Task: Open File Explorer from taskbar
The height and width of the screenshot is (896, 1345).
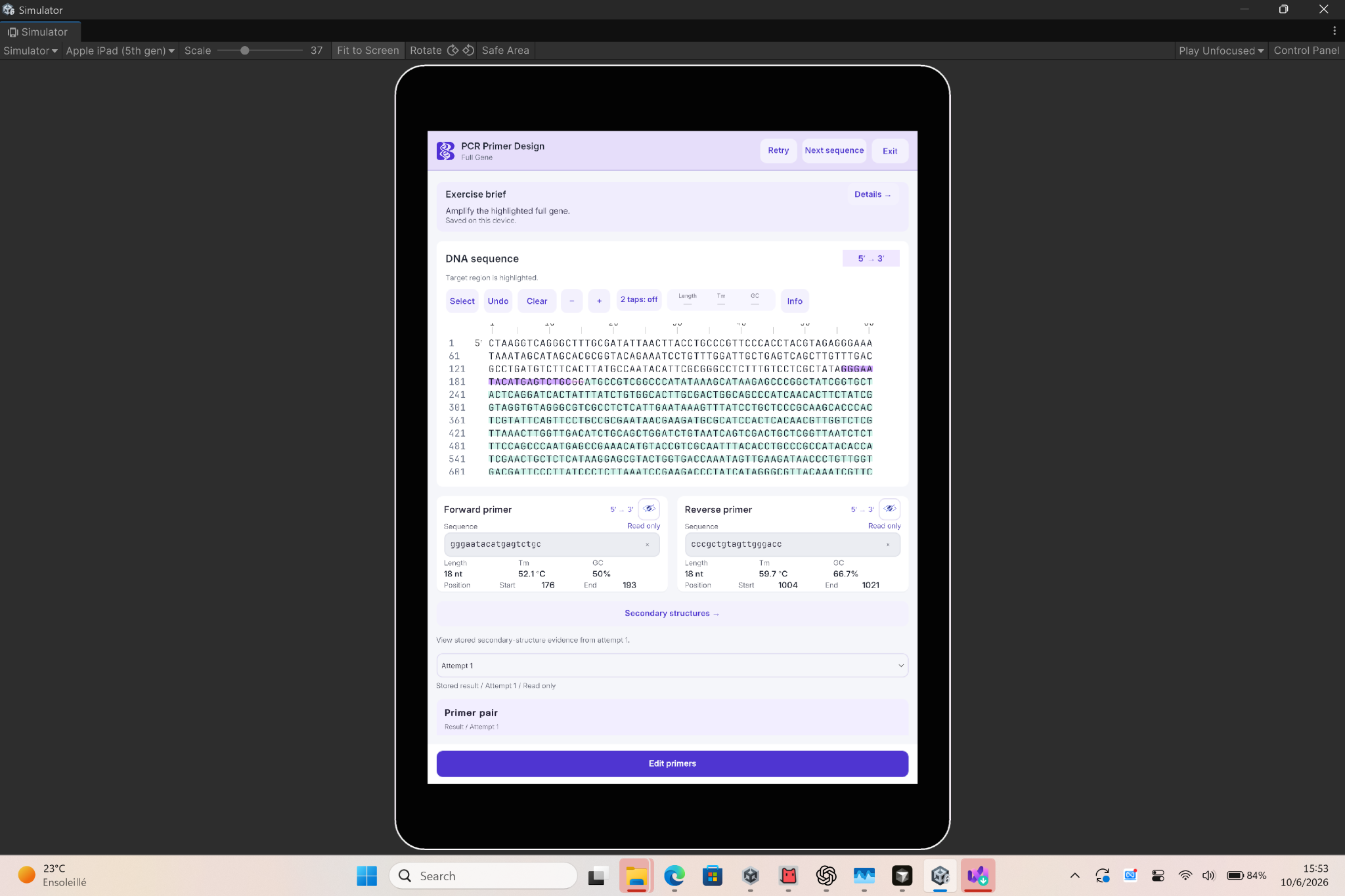Action: [636, 875]
